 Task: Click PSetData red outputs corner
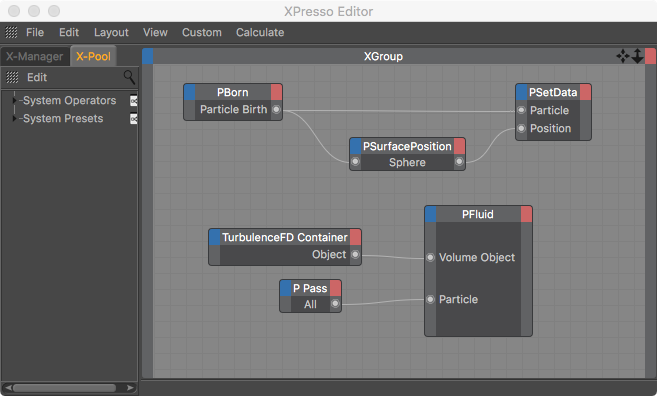point(585,92)
